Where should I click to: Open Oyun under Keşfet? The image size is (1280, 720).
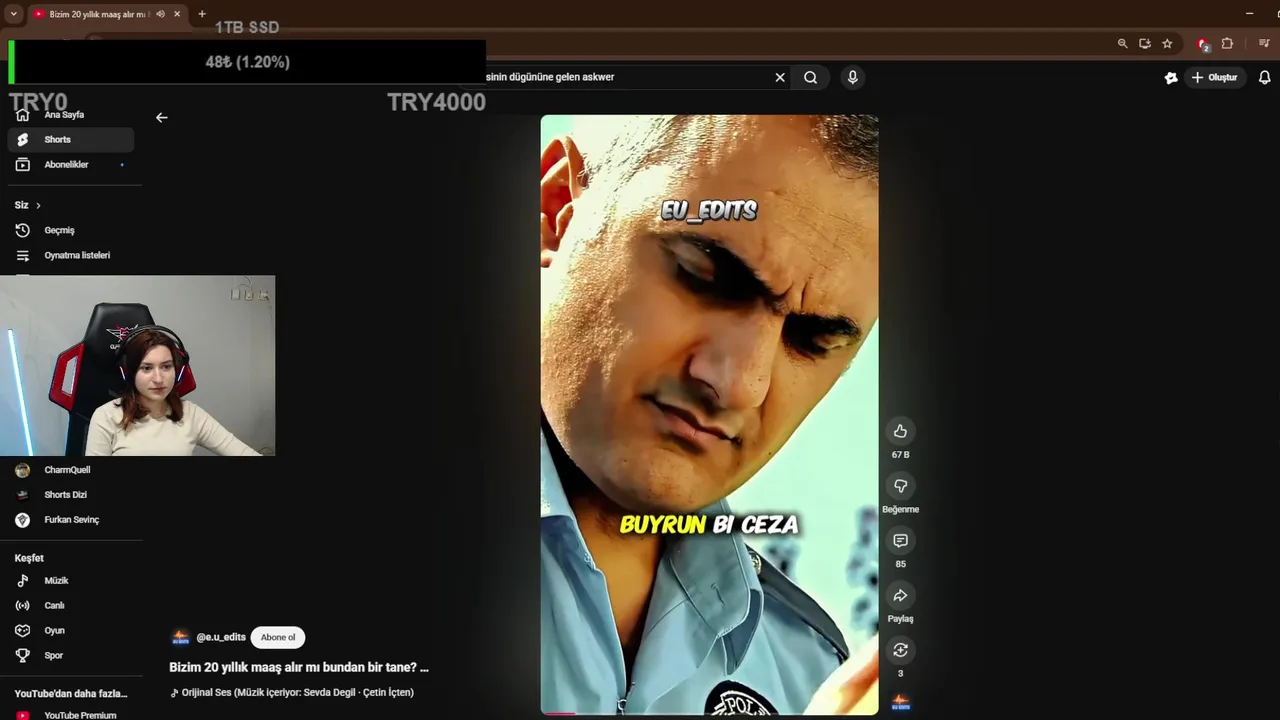(70, 631)
